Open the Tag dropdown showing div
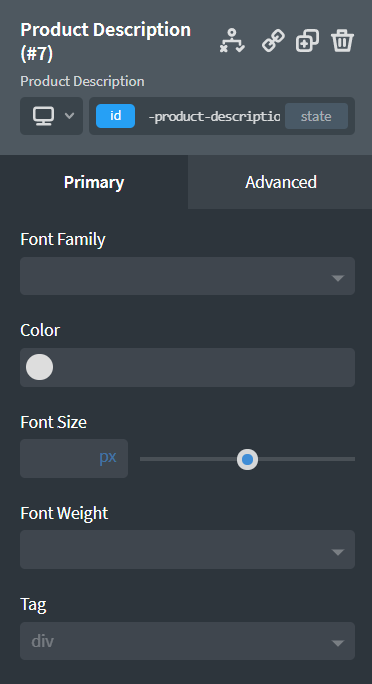 tap(188, 641)
